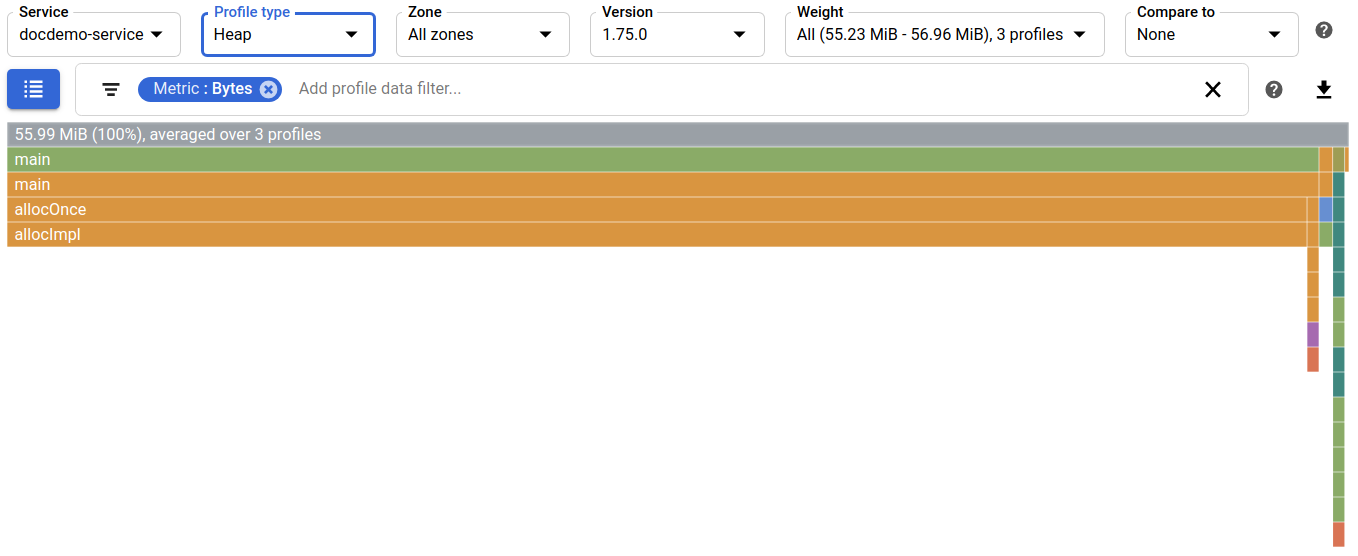The image size is (1358, 556).
Task: Click the focus list view button
Action: 33,89
